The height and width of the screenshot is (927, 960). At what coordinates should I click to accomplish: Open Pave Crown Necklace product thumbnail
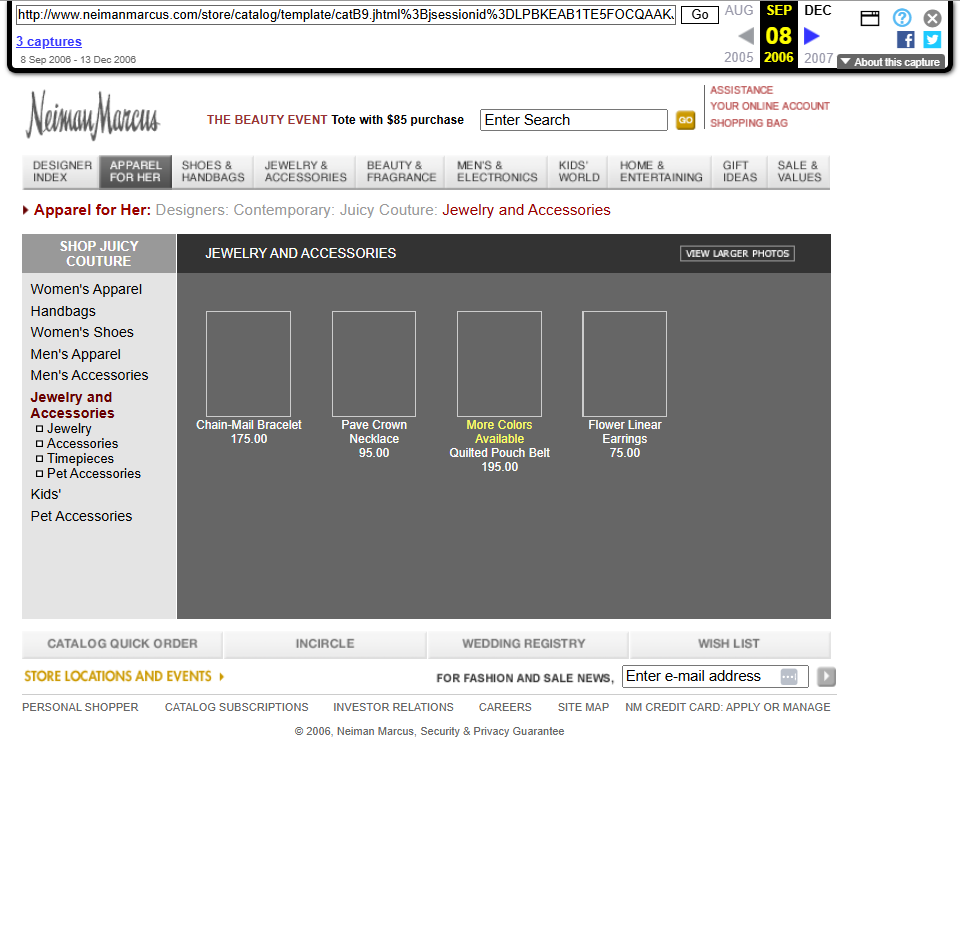(x=373, y=364)
